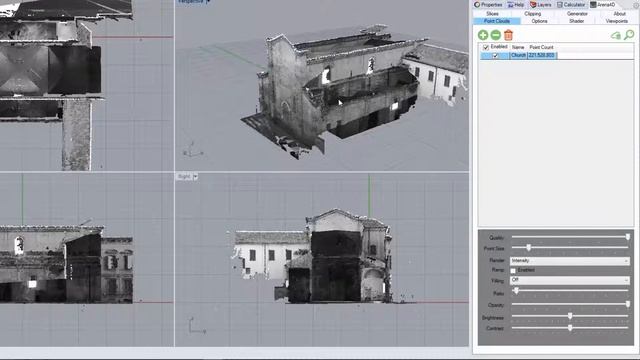This screenshot has width=640, height=360.
Task: Uncheck the Church row enabled checkbox
Action: 495,56
